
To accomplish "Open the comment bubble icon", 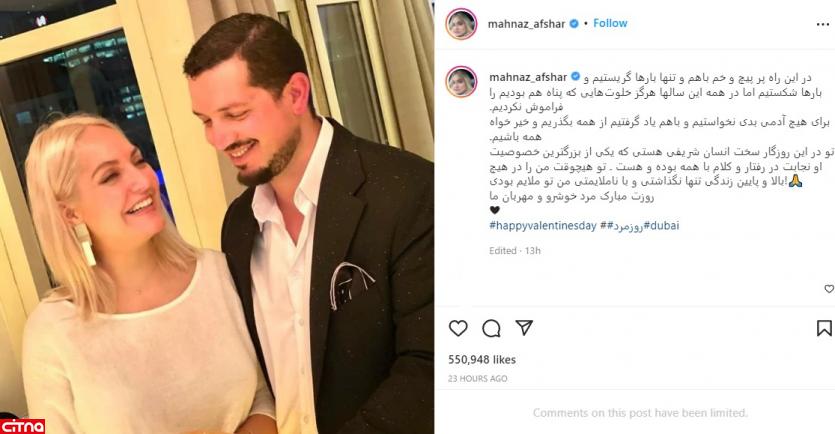I will (491, 329).
